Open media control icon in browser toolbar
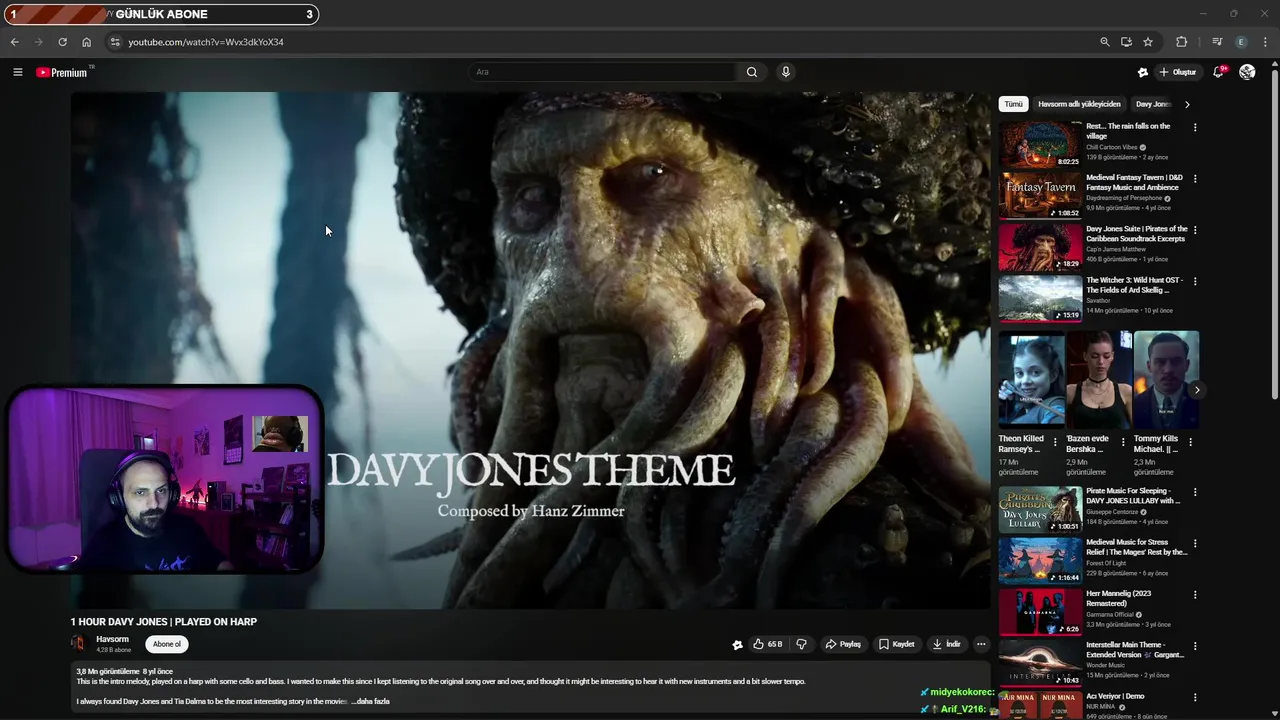This screenshot has width=1280, height=720. click(x=1217, y=42)
